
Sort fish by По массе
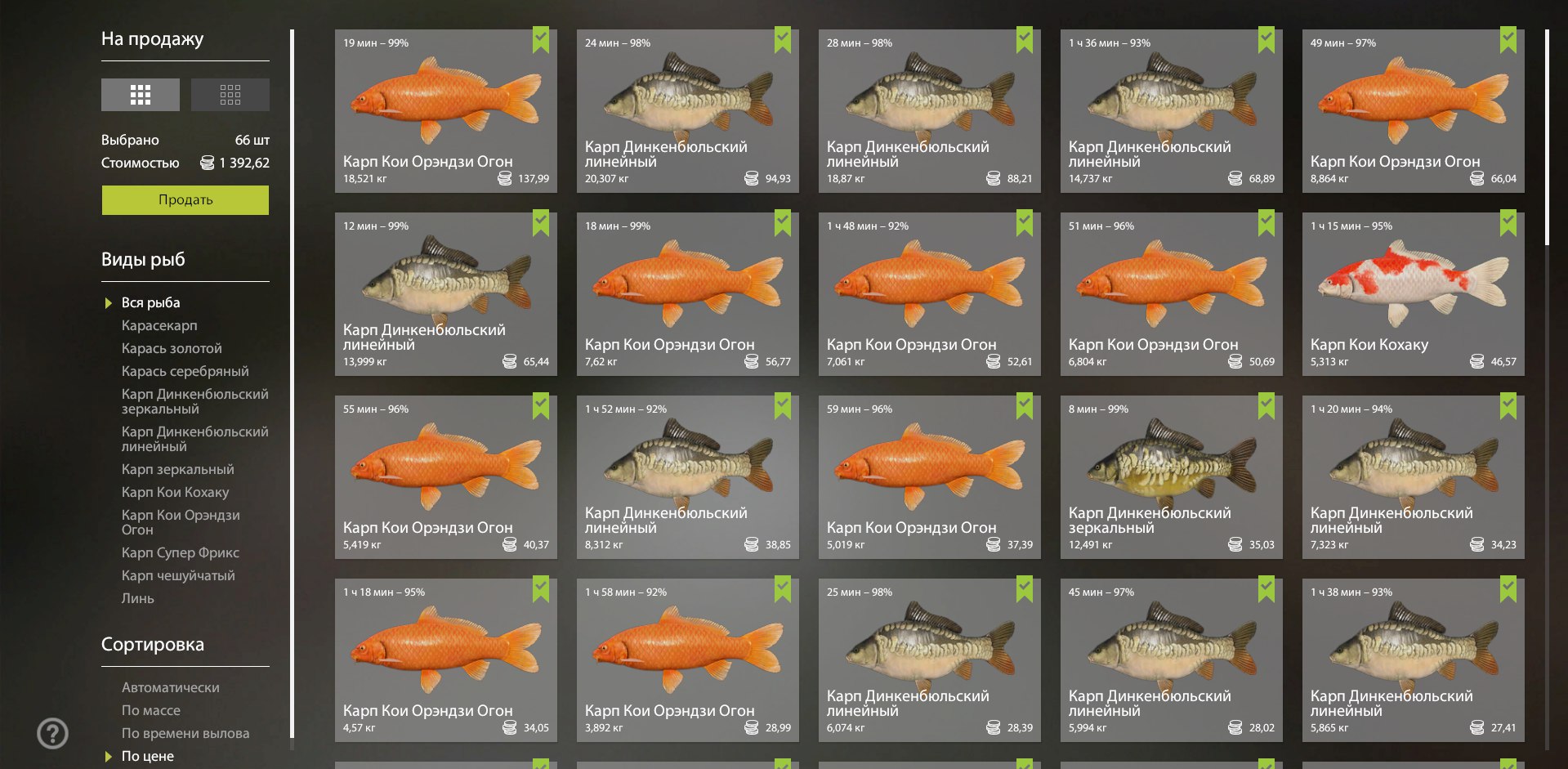tap(151, 710)
